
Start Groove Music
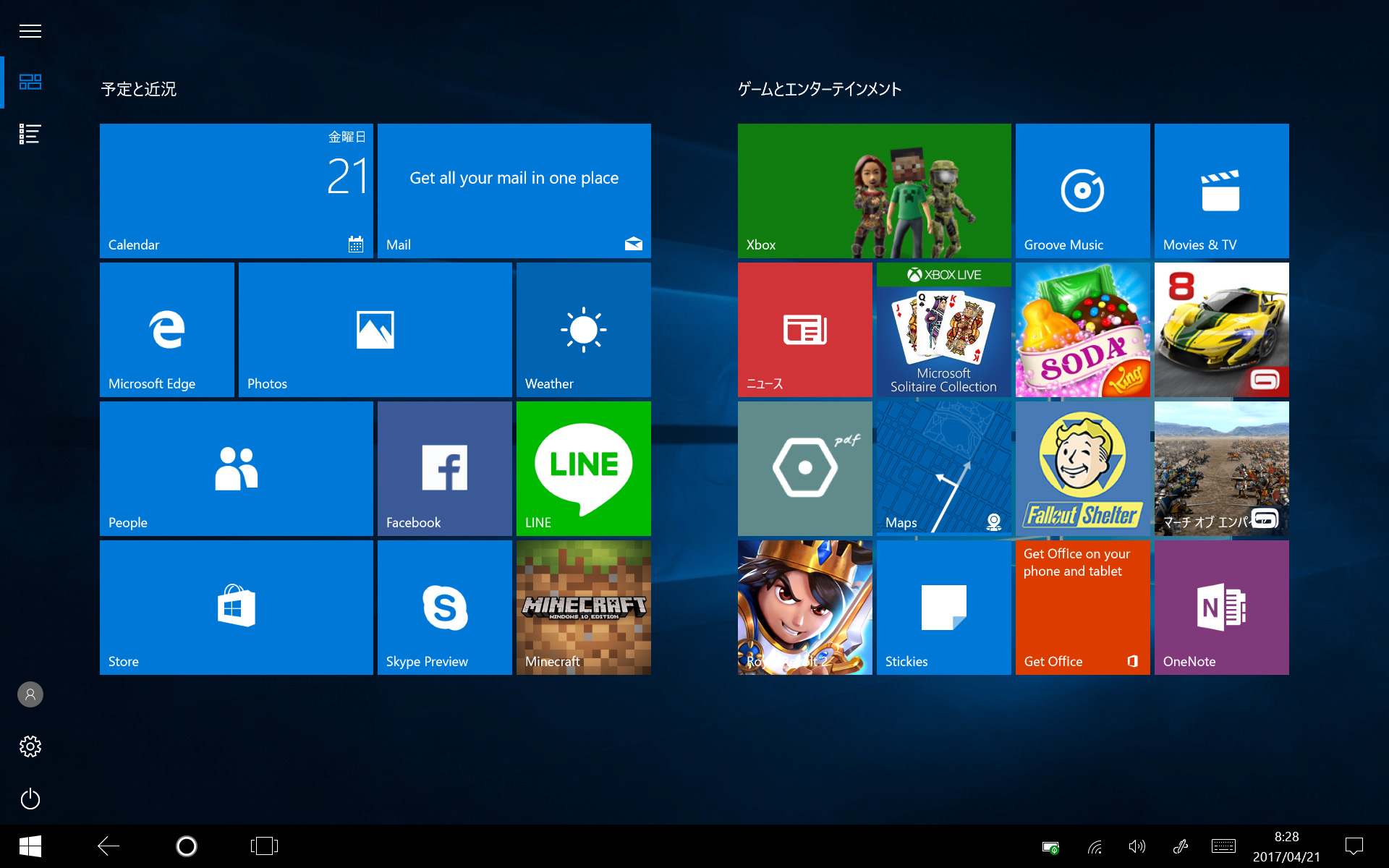coord(1081,190)
